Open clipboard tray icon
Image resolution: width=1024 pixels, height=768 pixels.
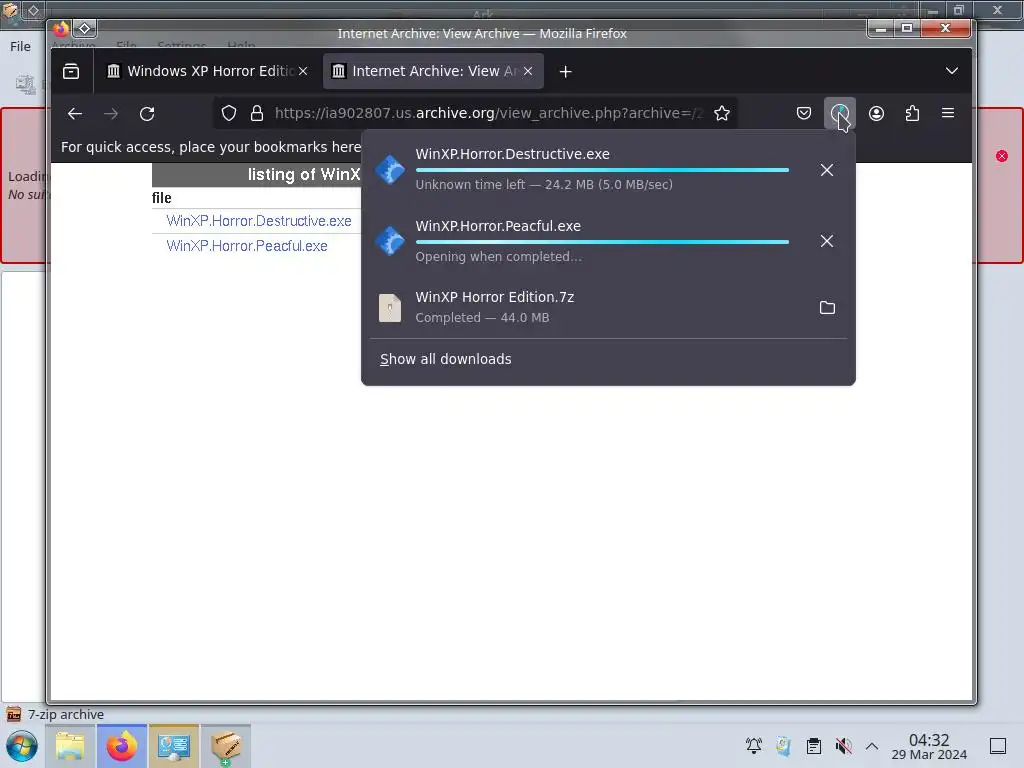tap(814, 745)
